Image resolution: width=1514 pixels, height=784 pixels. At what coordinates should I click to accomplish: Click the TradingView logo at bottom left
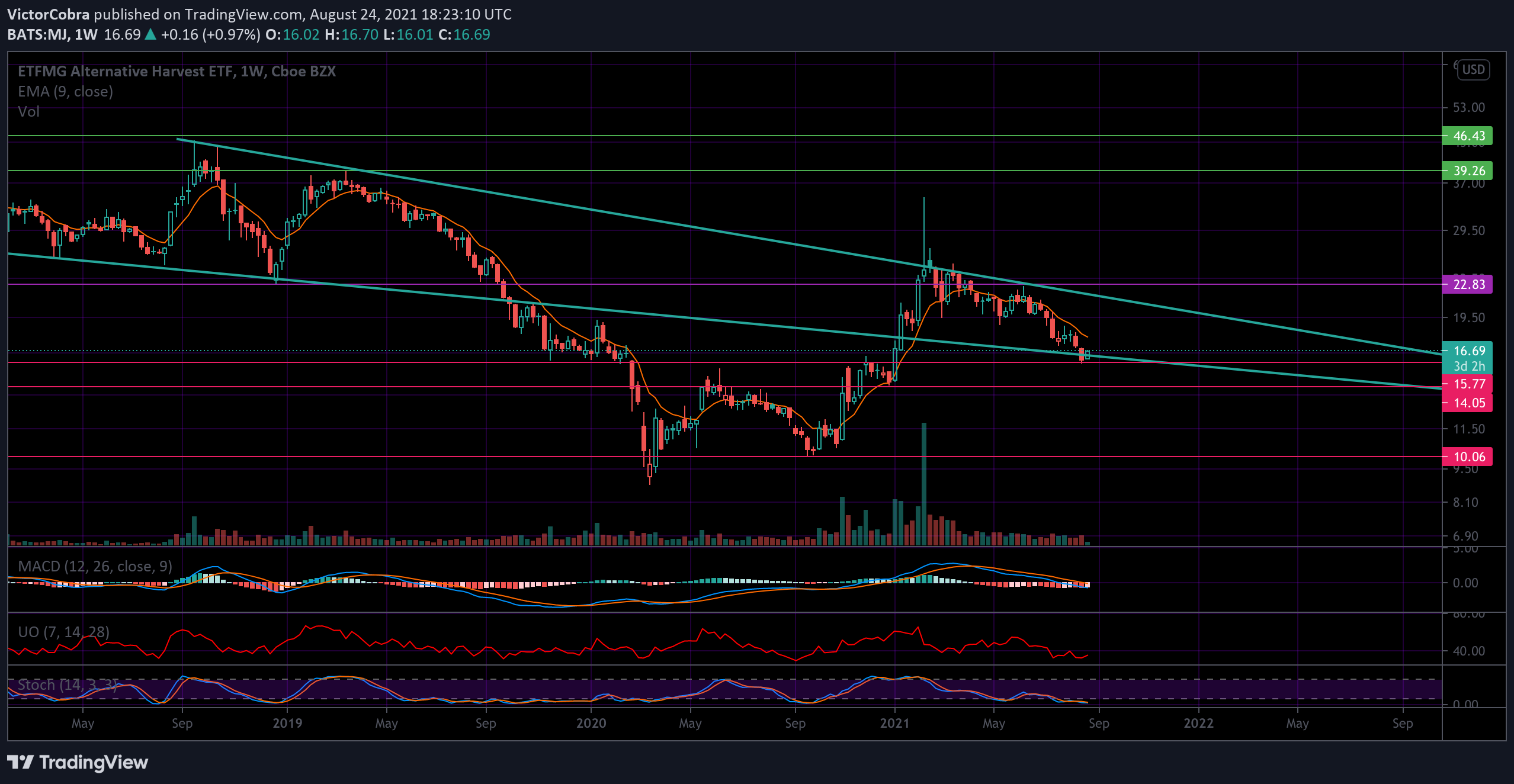78,762
